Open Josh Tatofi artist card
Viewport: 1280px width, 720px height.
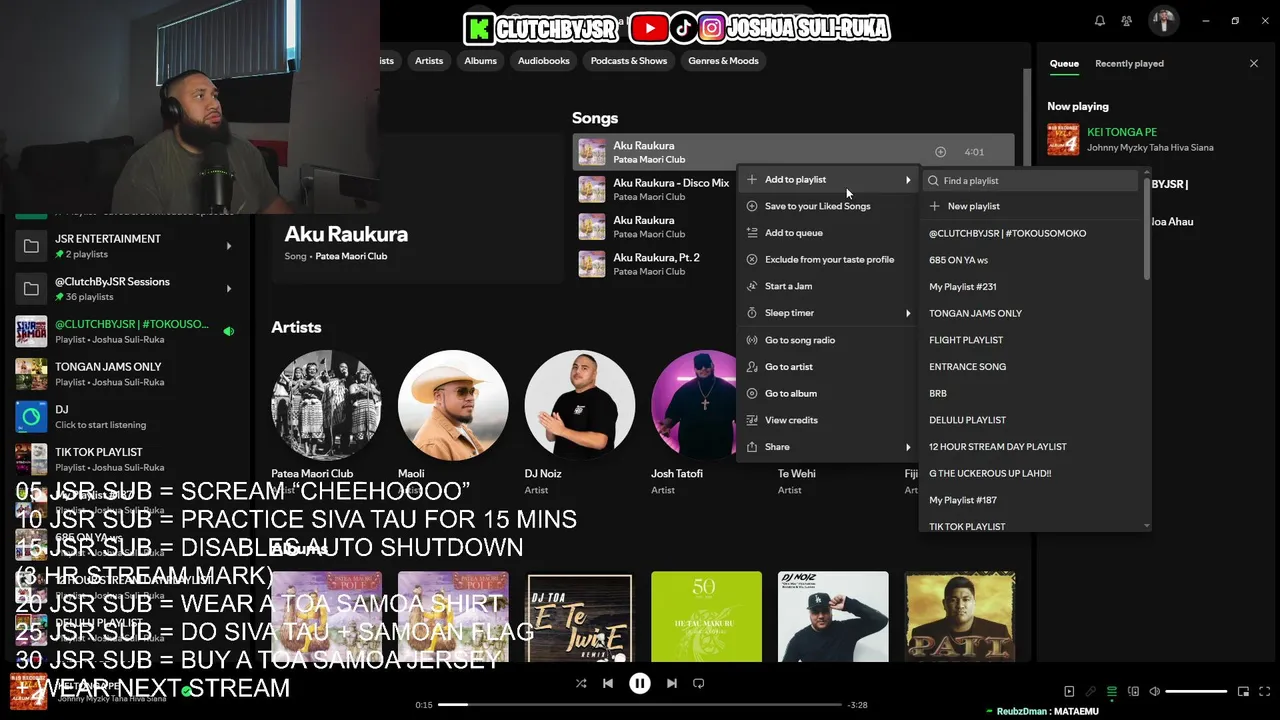[x=693, y=422]
